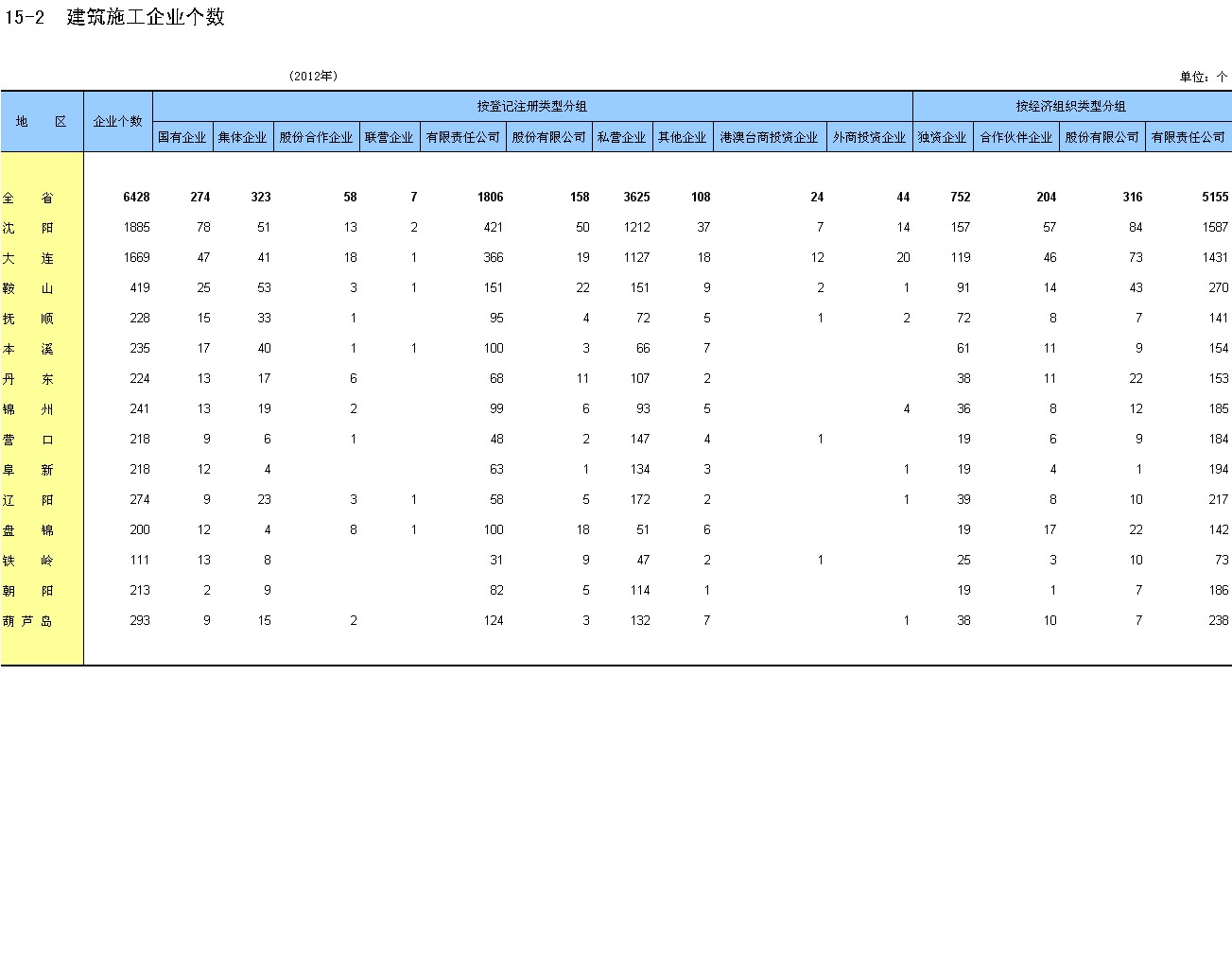The image size is (1232, 969).
Task: Click the 朝阳 row label
Action: click(x=28, y=591)
